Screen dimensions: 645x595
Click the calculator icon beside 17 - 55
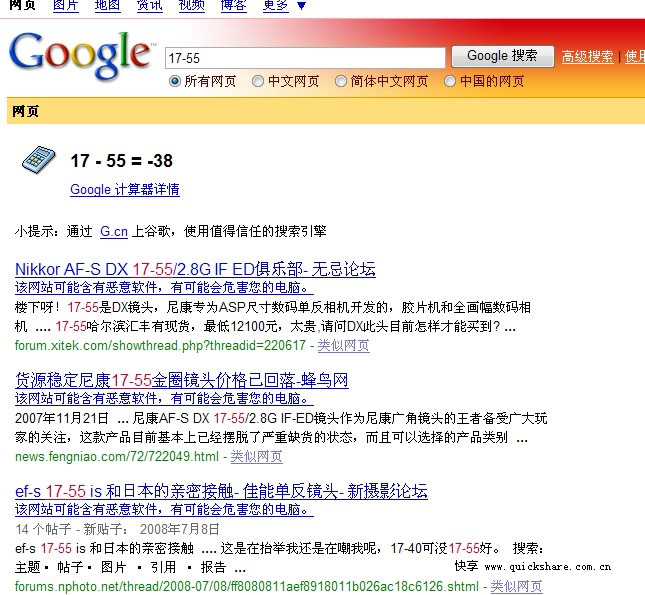tap(39, 160)
